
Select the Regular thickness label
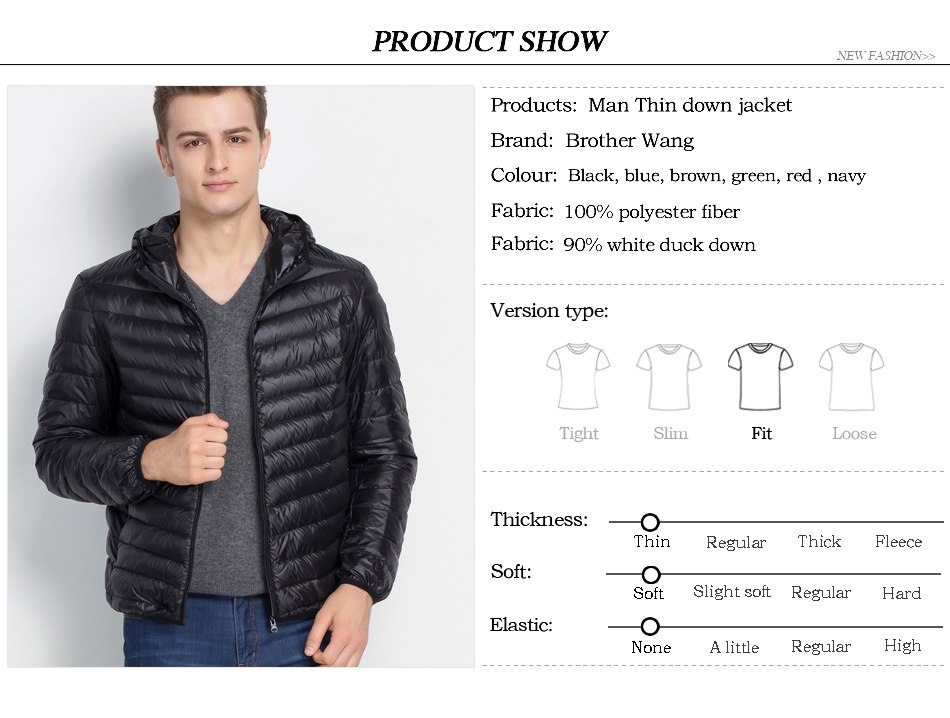pos(736,542)
